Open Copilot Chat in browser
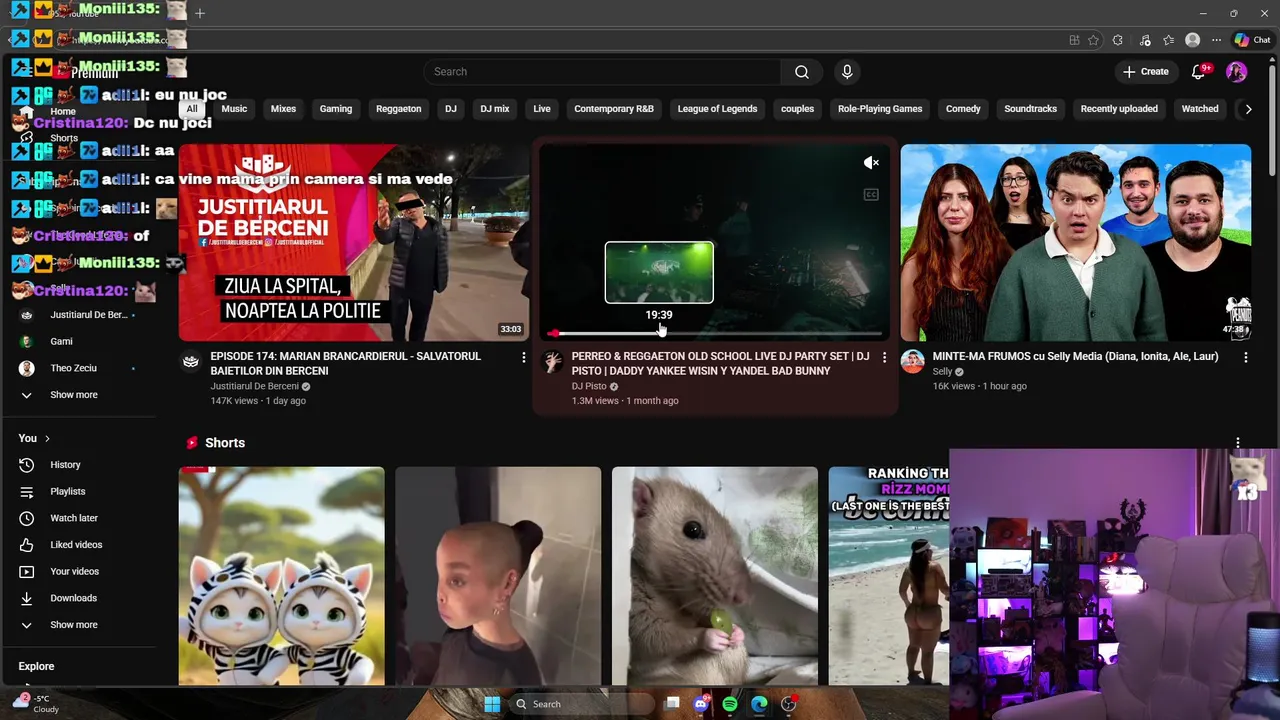Viewport: 1280px width, 720px height. pyautogui.click(x=1252, y=40)
